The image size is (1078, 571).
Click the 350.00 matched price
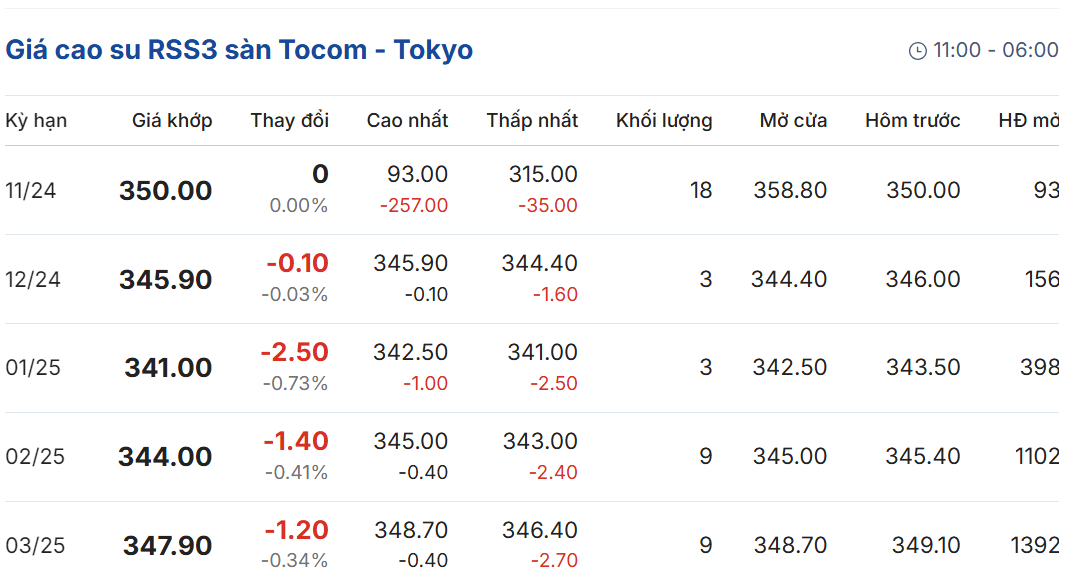point(166,191)
